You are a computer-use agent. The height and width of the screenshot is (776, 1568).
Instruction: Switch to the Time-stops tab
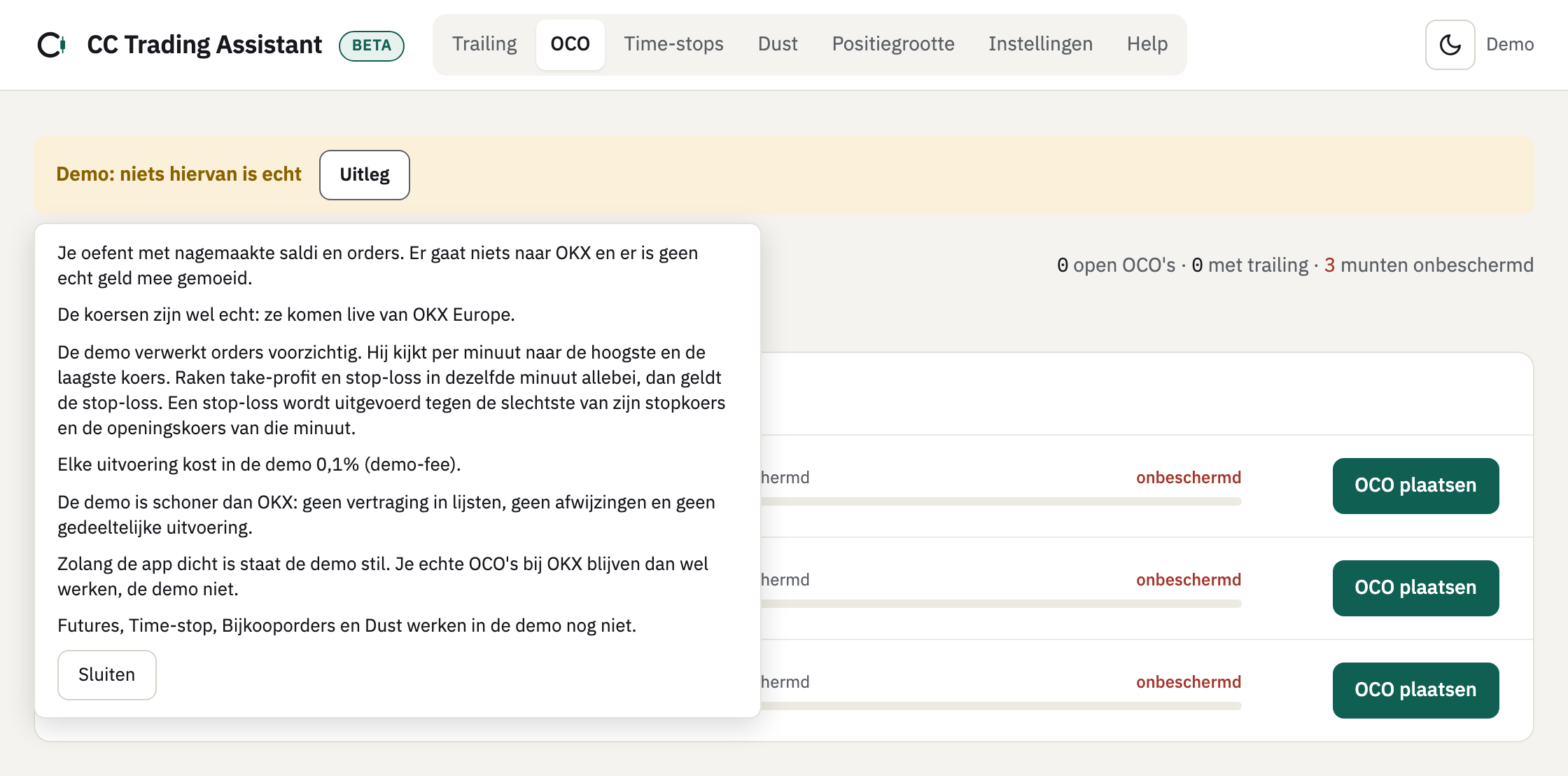[673, 44]
